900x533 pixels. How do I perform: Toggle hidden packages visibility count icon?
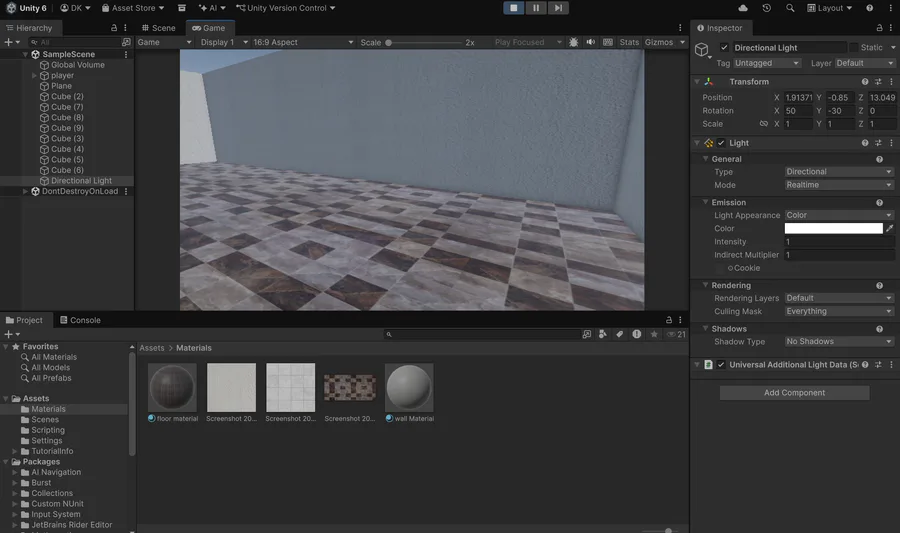(676, 334)
